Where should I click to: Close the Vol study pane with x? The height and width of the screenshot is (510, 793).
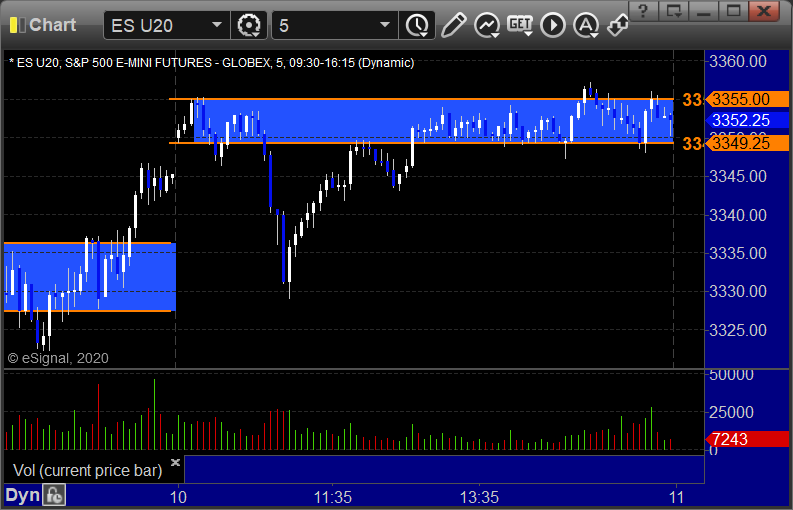click(175, 462)
